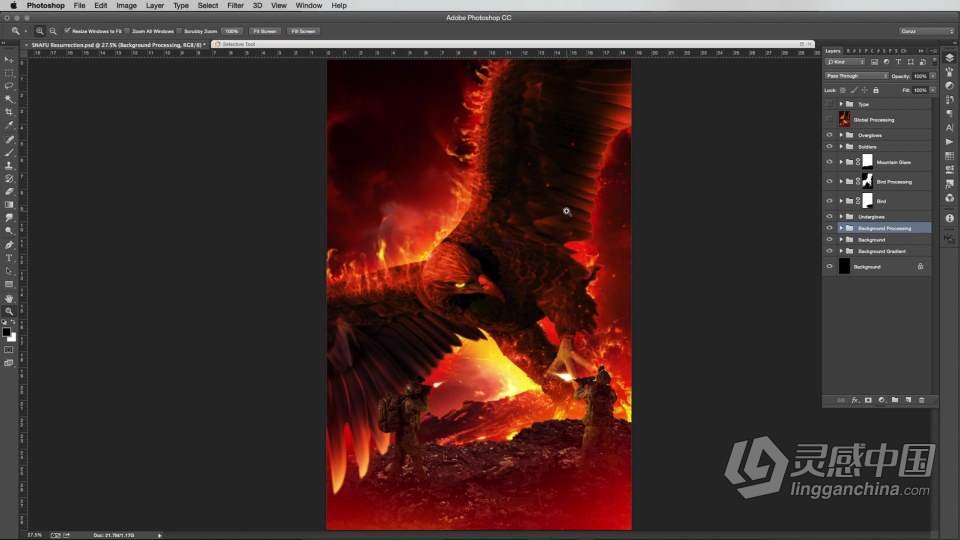The height and width of the screenshot is (540, 960).
Task: Select the SNAFU Resurrection.psd document tab
Action: [x=118, y=45]
